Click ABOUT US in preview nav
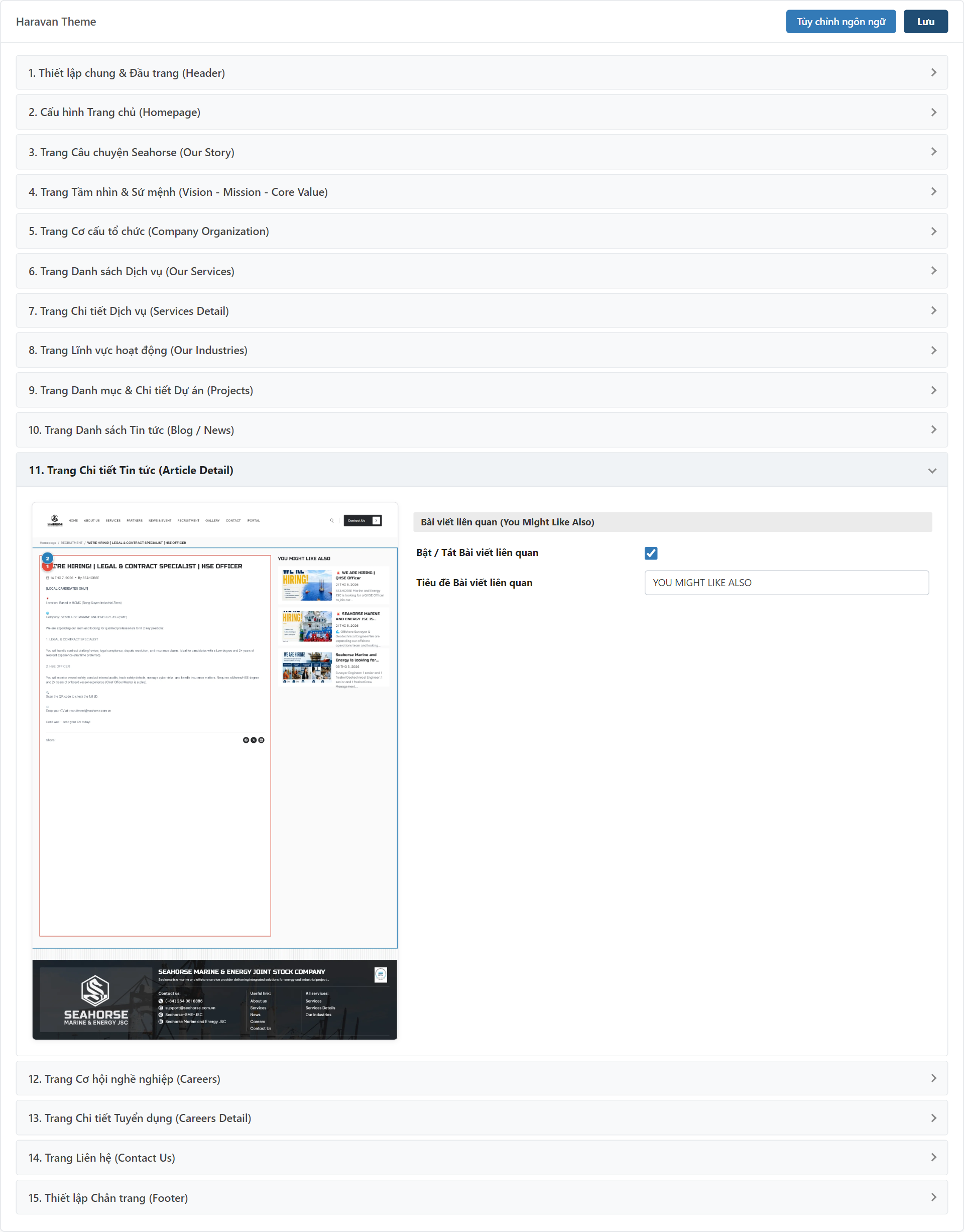The image size is (964, 1232). [91, 521]
